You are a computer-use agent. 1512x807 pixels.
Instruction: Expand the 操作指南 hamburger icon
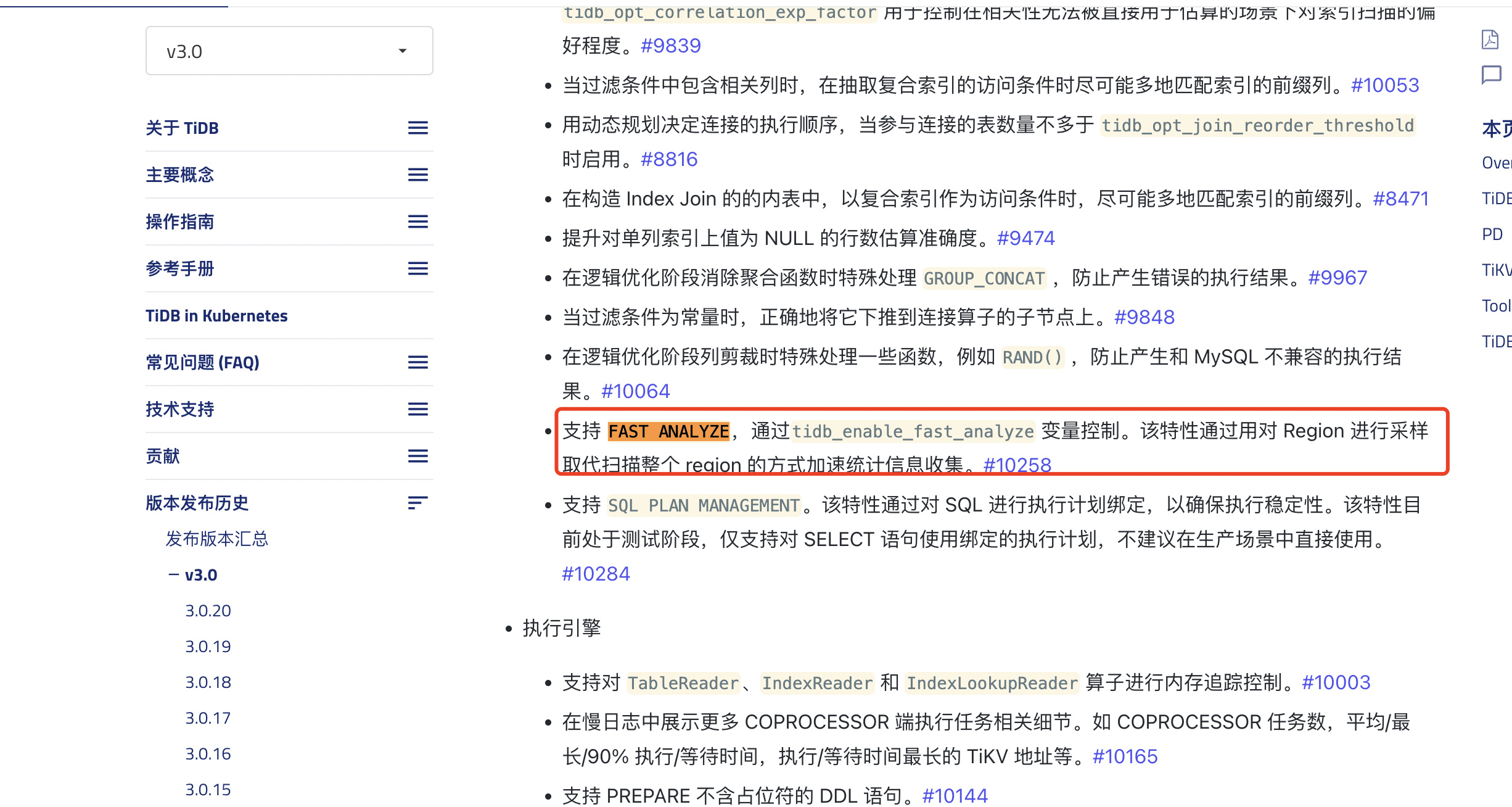pyautogui.click(x=417, y=221)
